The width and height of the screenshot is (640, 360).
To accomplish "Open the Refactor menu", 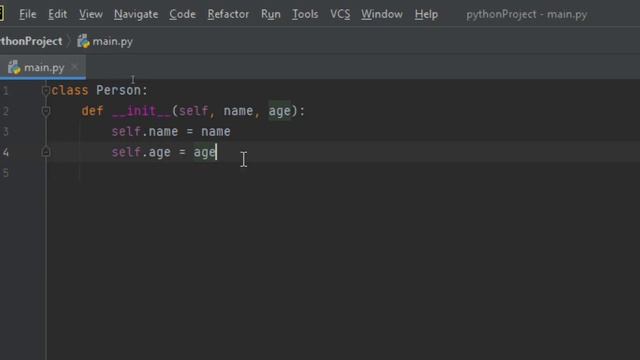I will point(228,14).
